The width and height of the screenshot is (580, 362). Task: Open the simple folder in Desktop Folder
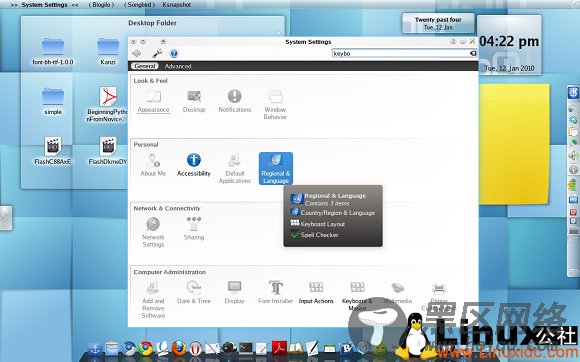[53, 101]
